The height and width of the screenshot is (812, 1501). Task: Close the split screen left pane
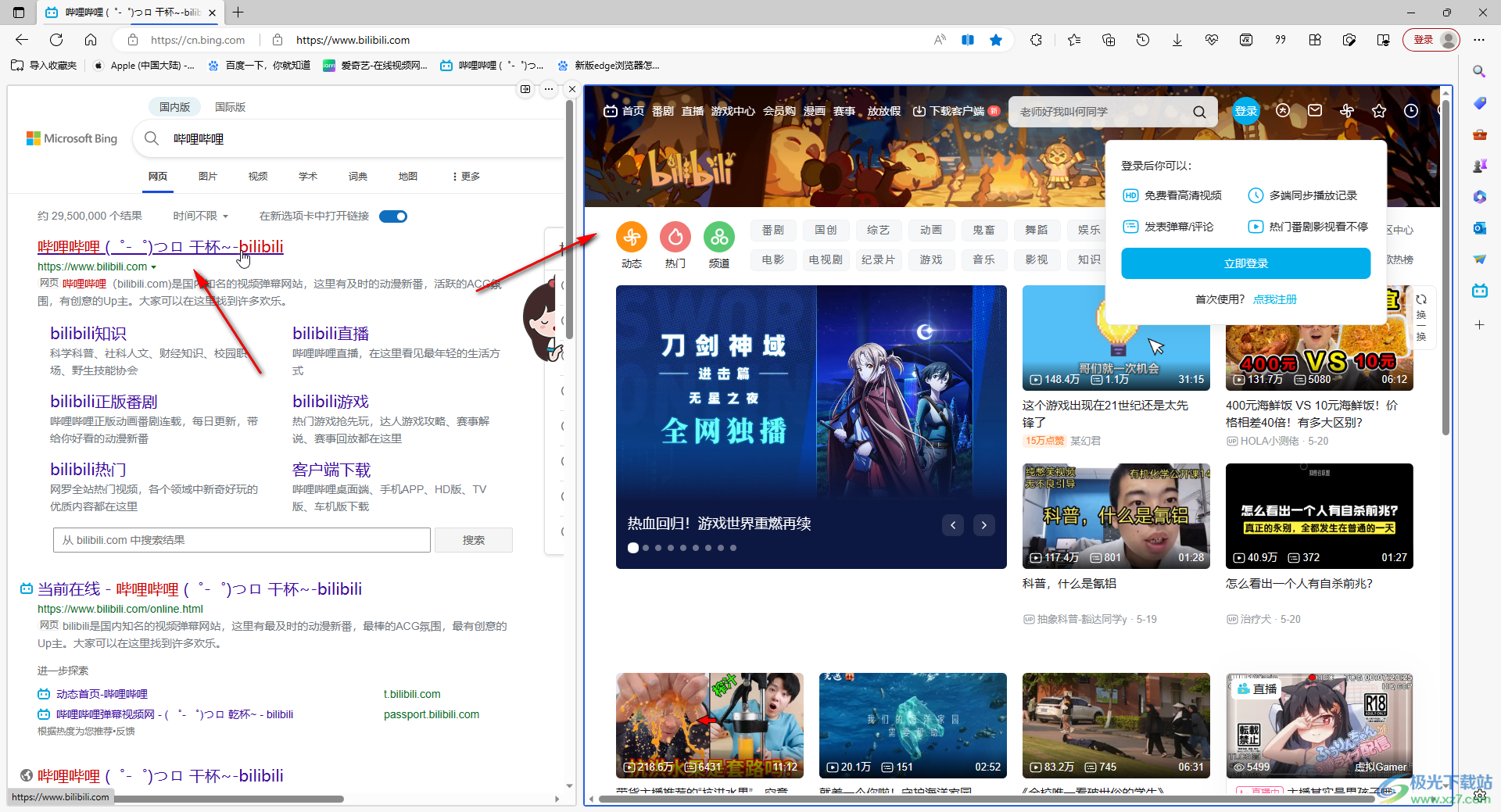tap(572, 89)
